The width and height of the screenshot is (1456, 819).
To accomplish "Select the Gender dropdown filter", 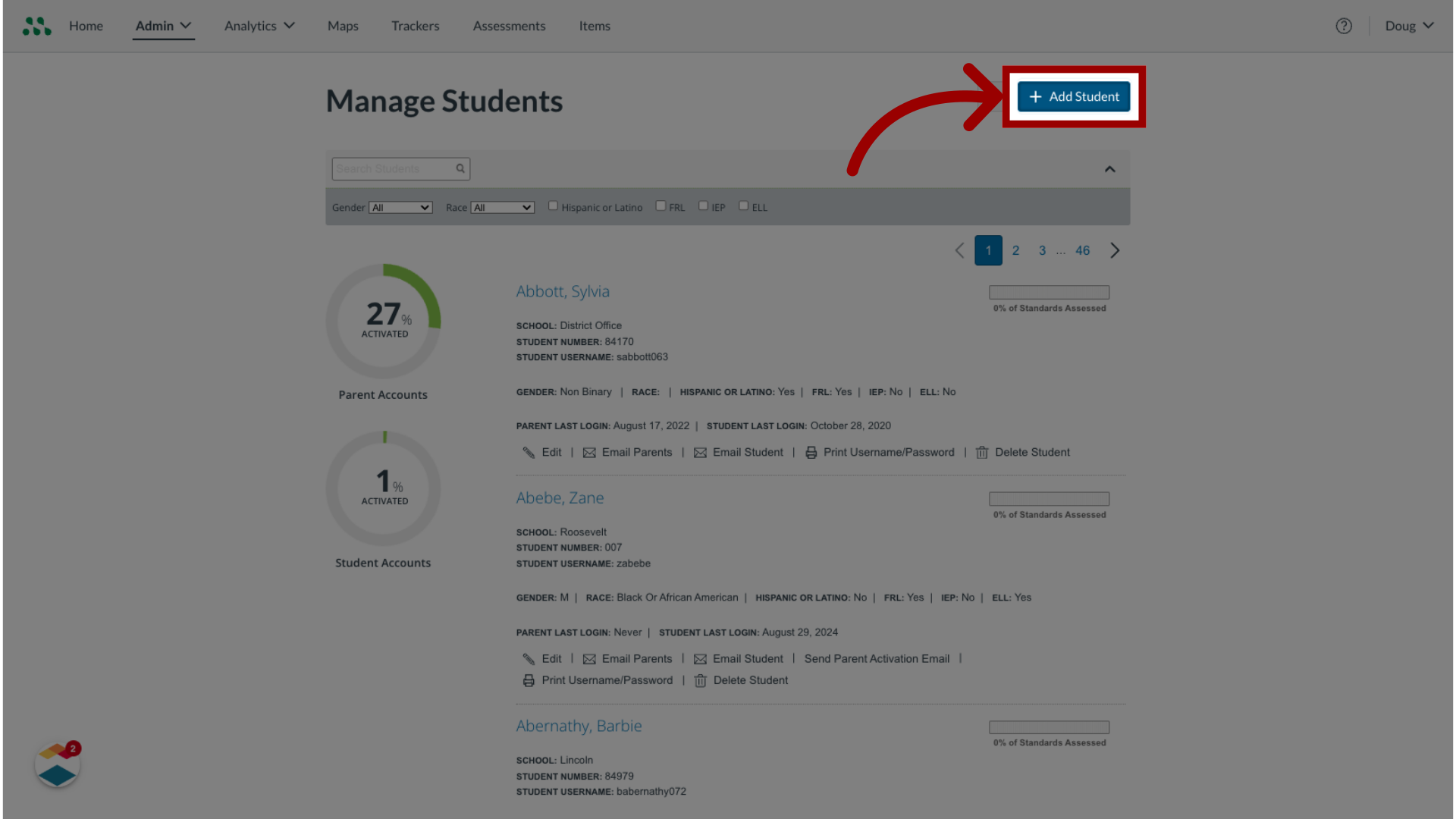I will coord(400,207).
